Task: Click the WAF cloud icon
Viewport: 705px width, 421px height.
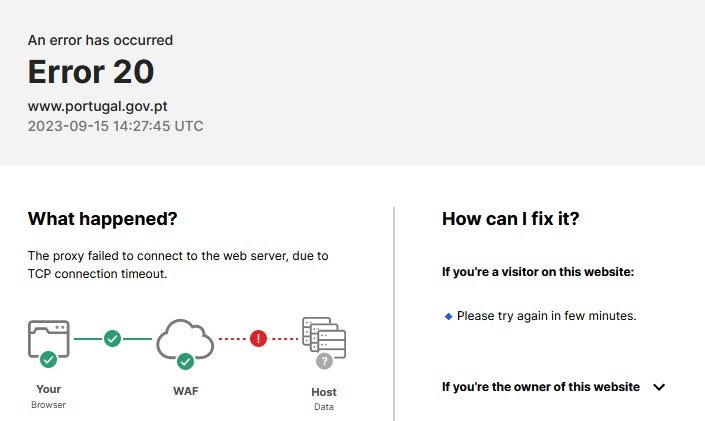Action: coord(185,338)
